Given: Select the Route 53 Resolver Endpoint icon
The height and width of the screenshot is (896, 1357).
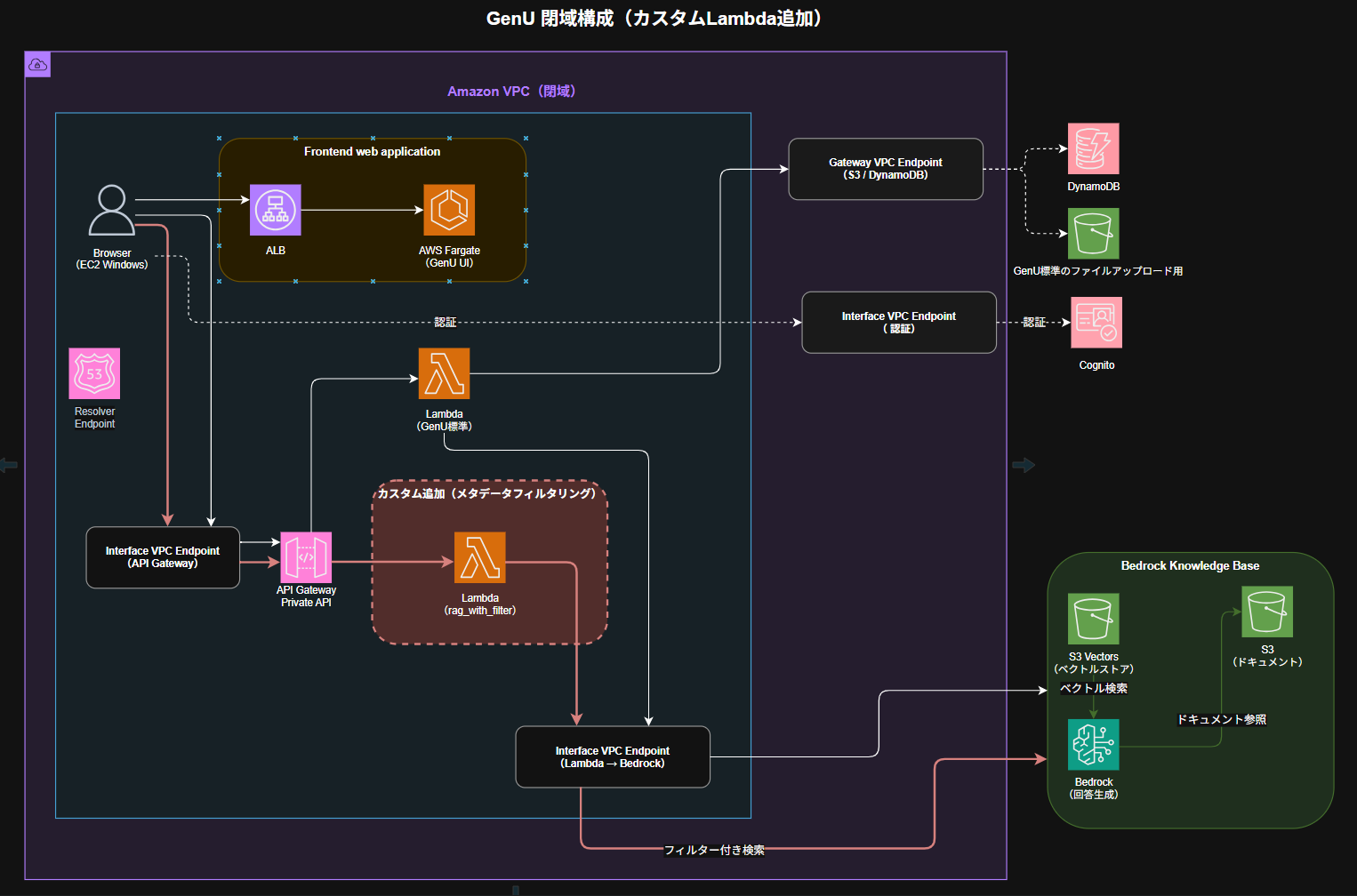Looking at the screenshot, I should (94, 374).
